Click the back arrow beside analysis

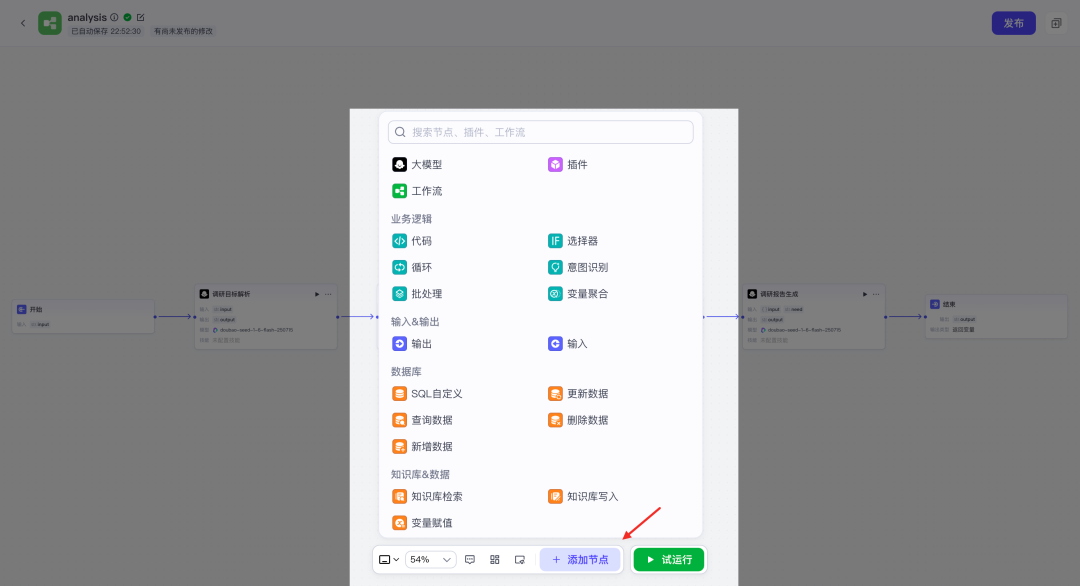click(23, 23)
